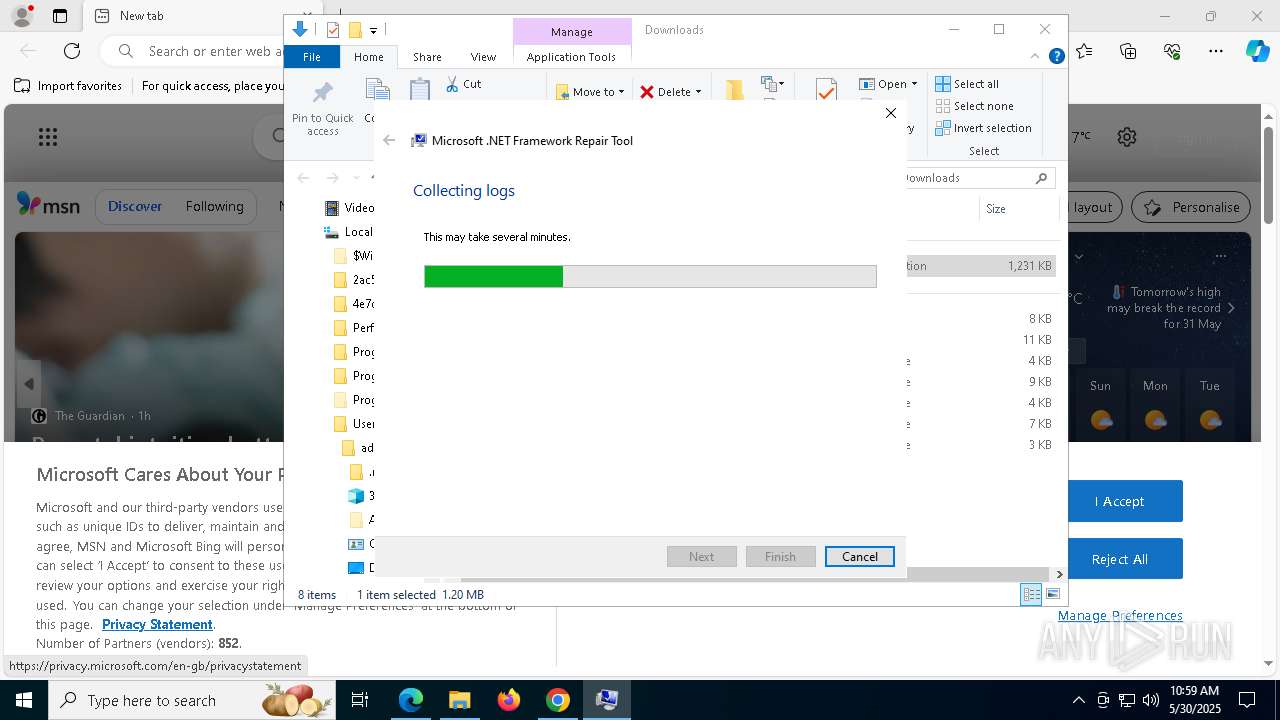
Task: Open Copilot in Edge toolbar
Action: coord(1257,50)
